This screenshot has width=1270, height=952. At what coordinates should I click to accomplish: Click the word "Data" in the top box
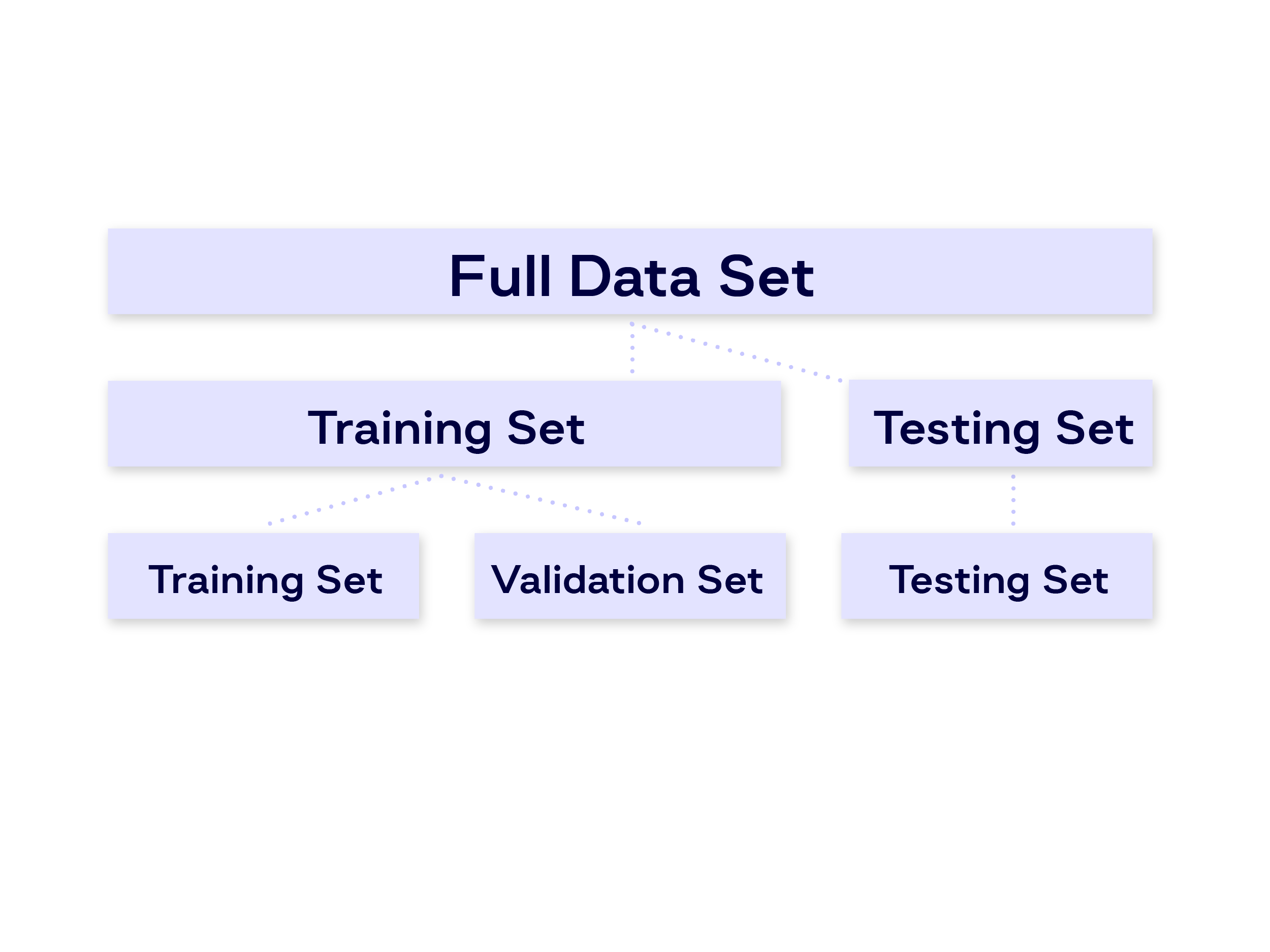pyautogui.click(x=634, y=277)
